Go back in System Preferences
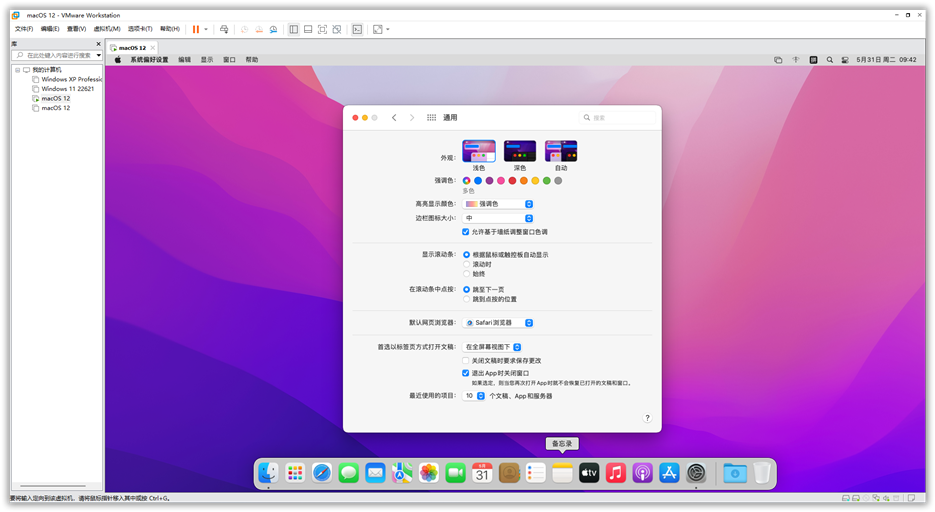Image resolution: width=935 pixels, height=512 pixels. coord(394,117)
